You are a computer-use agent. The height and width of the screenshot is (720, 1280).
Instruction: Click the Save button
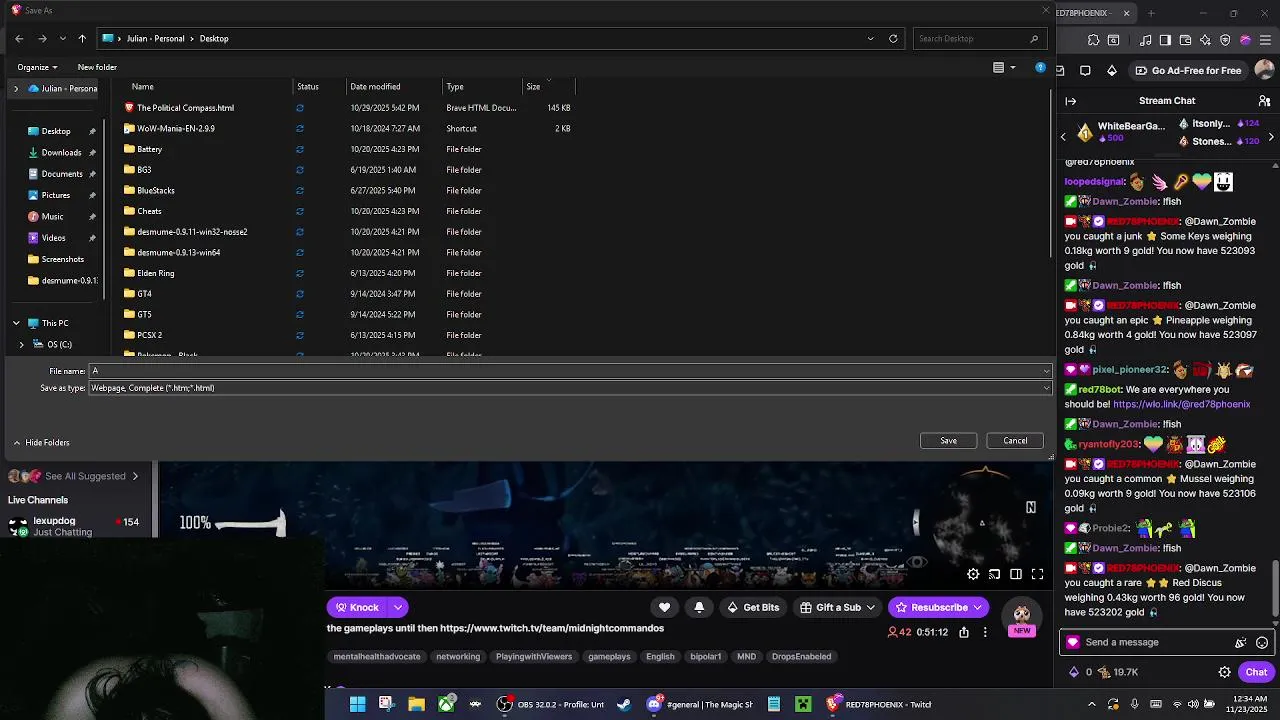948,441
